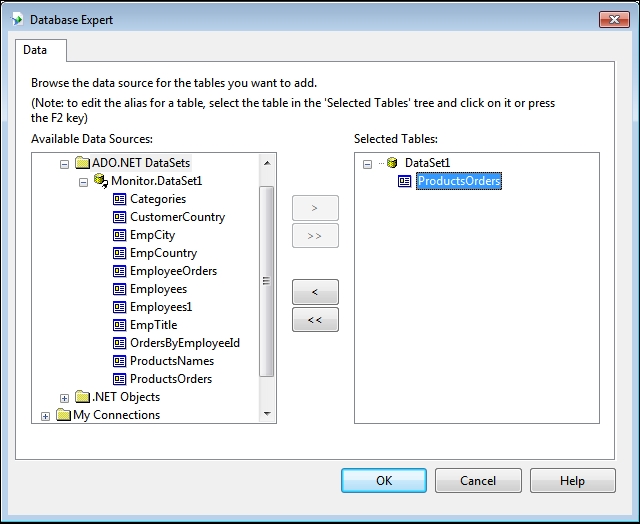Expand the My Connections node
Image resolution: width=640 pixels, height=524 pixels.
(46, 416)
